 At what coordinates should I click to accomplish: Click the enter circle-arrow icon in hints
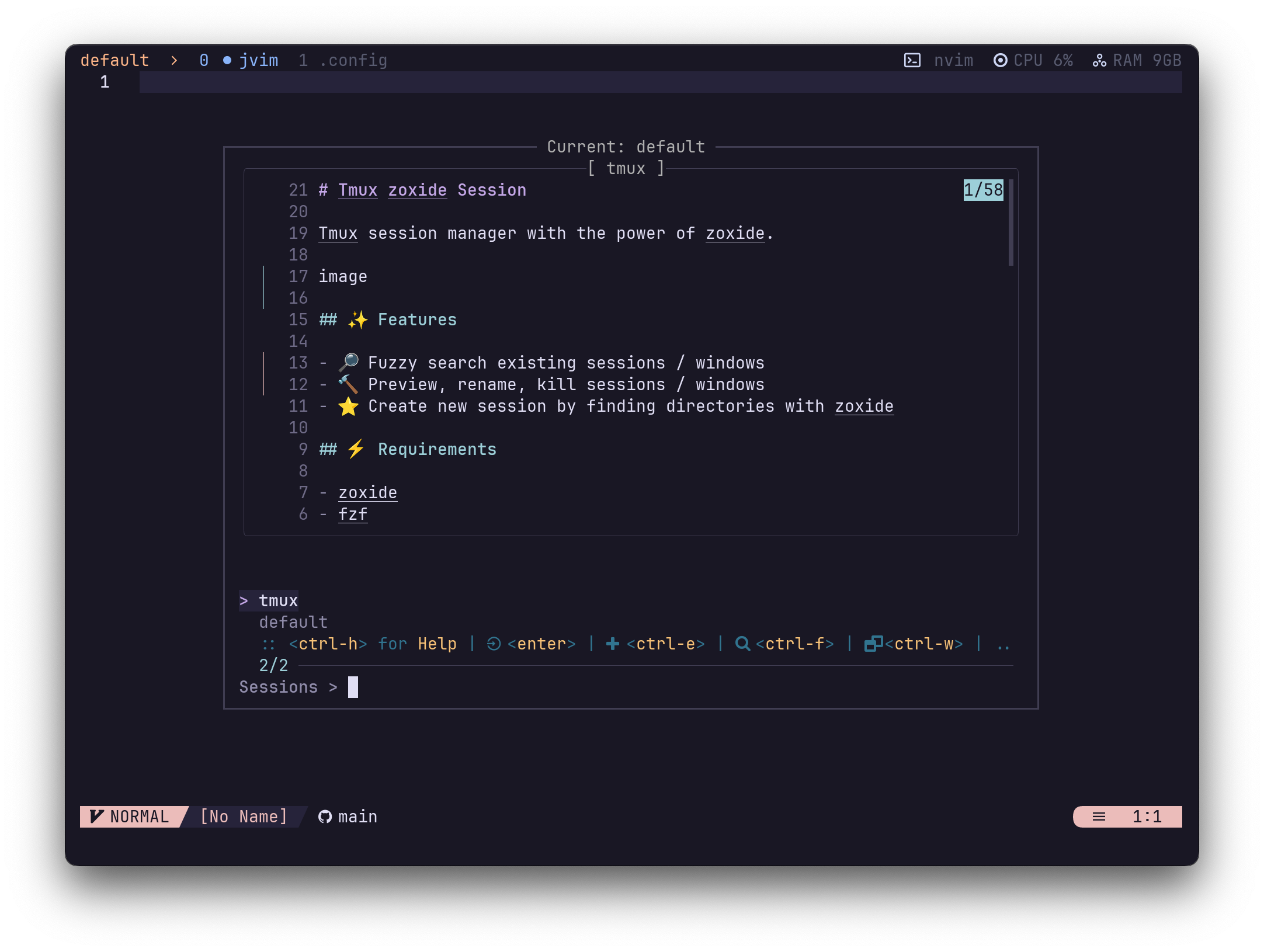(494, 644)
